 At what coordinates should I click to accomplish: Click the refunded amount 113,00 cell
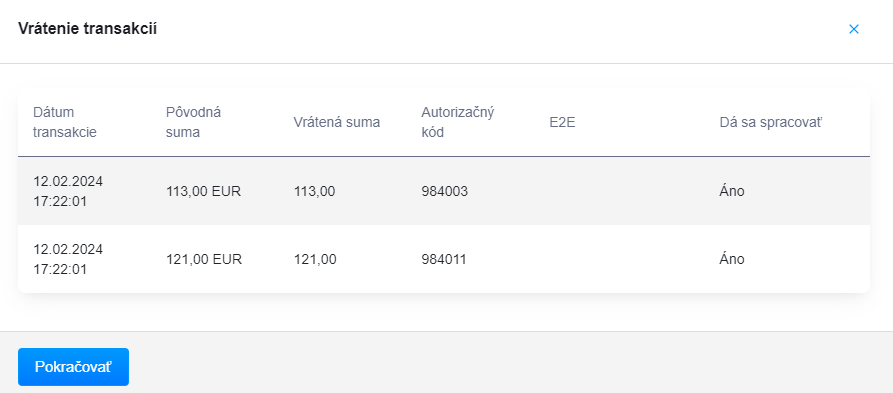[314, 191]
